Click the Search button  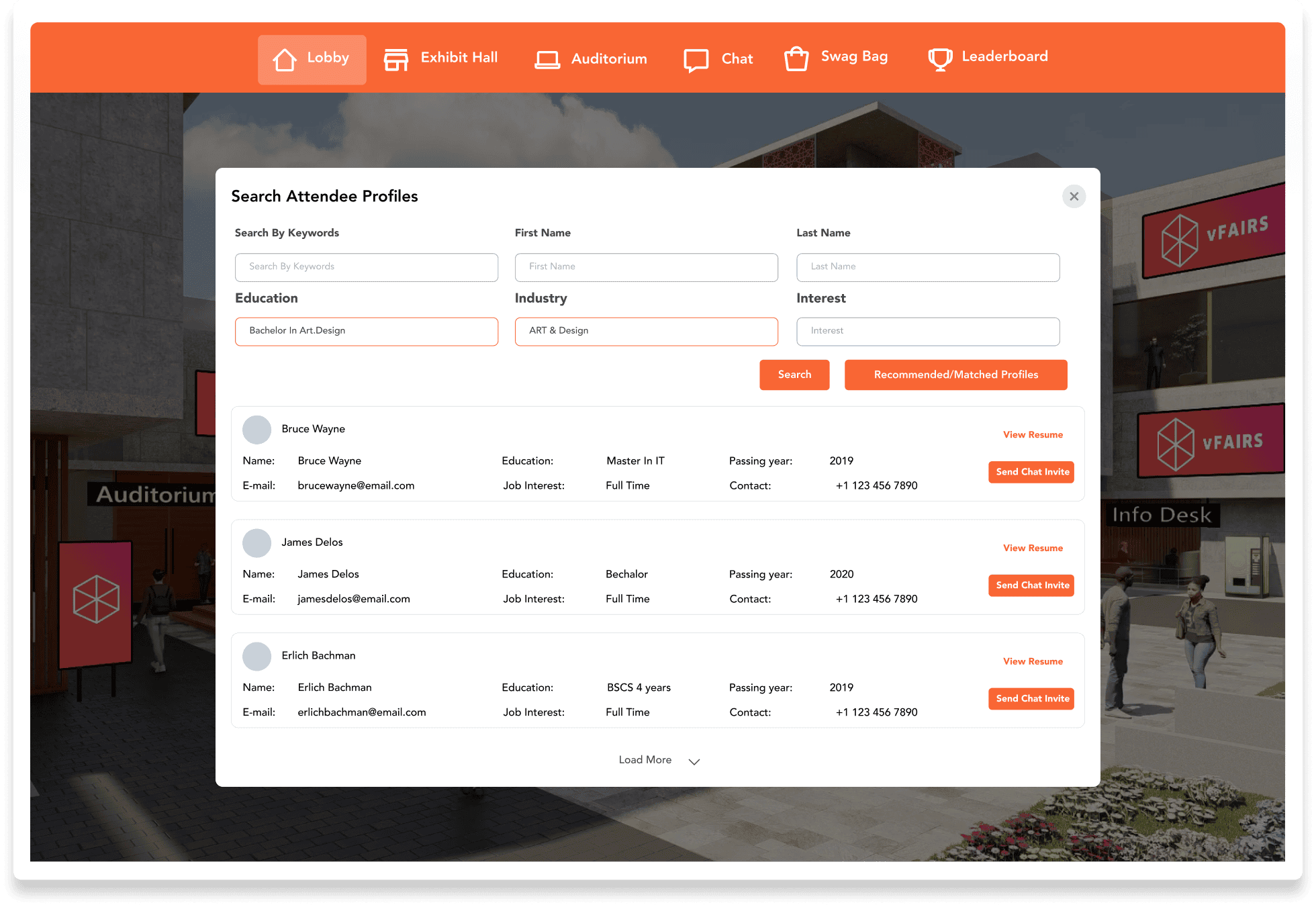(794, 375)
